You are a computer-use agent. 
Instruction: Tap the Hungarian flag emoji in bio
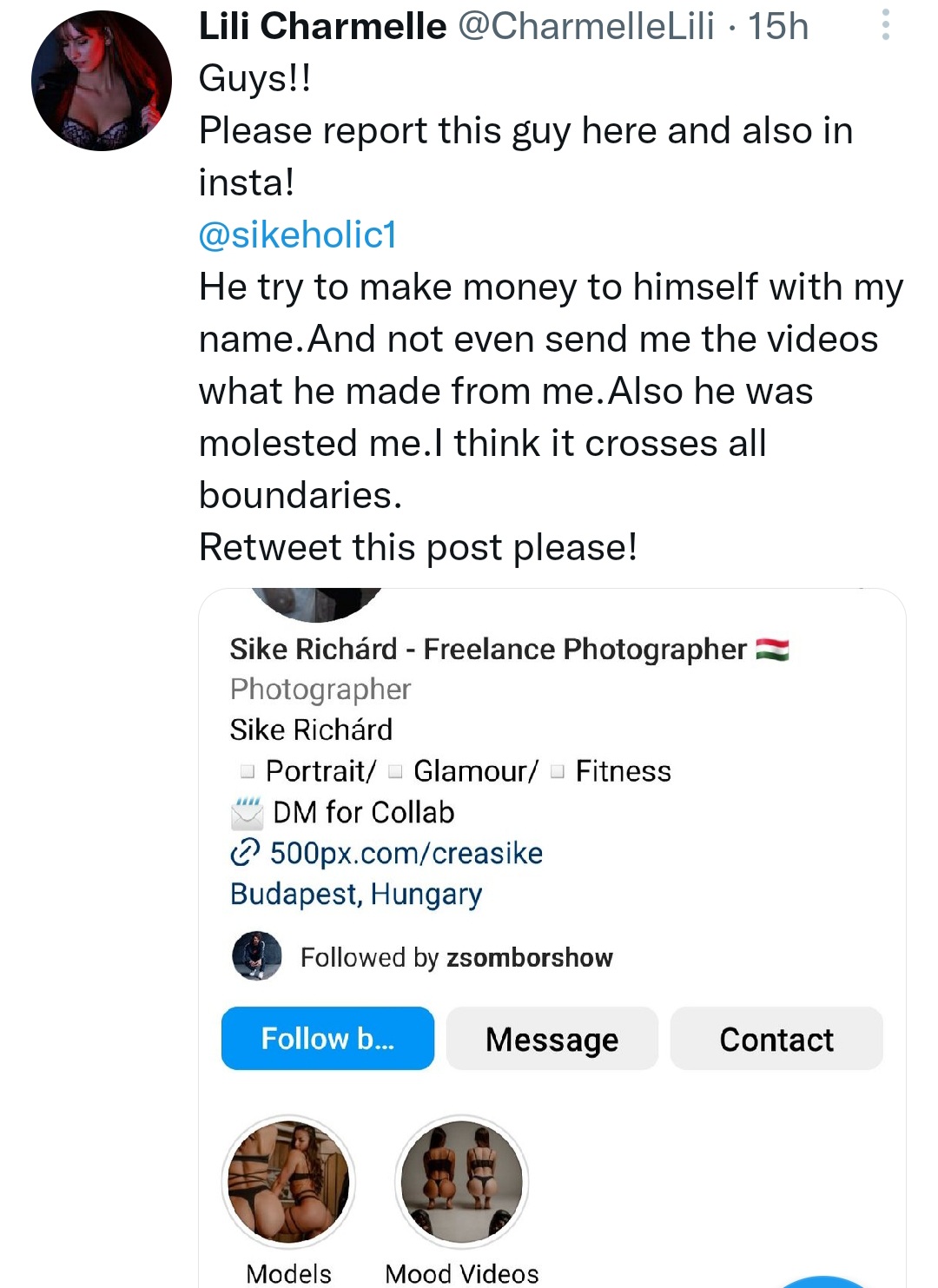click(x=772, y=650)
